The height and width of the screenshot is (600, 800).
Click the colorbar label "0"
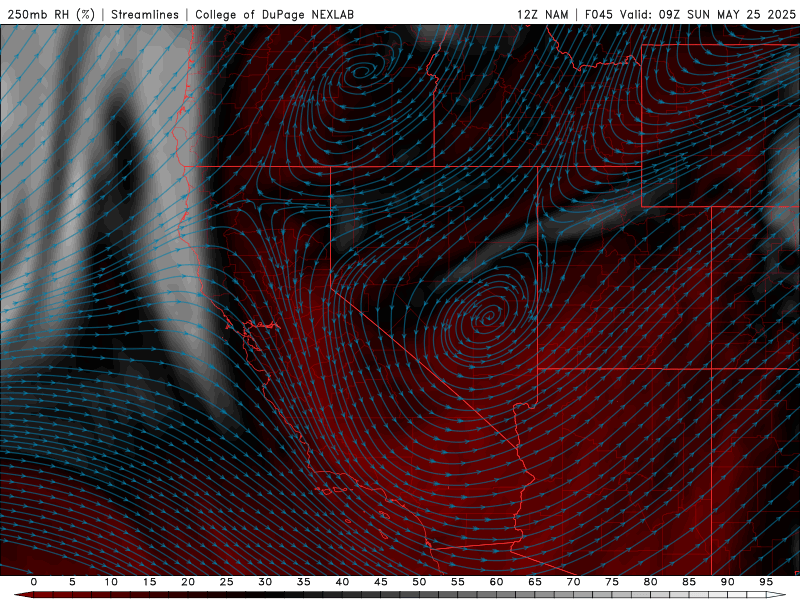click(x=34, y=582)
